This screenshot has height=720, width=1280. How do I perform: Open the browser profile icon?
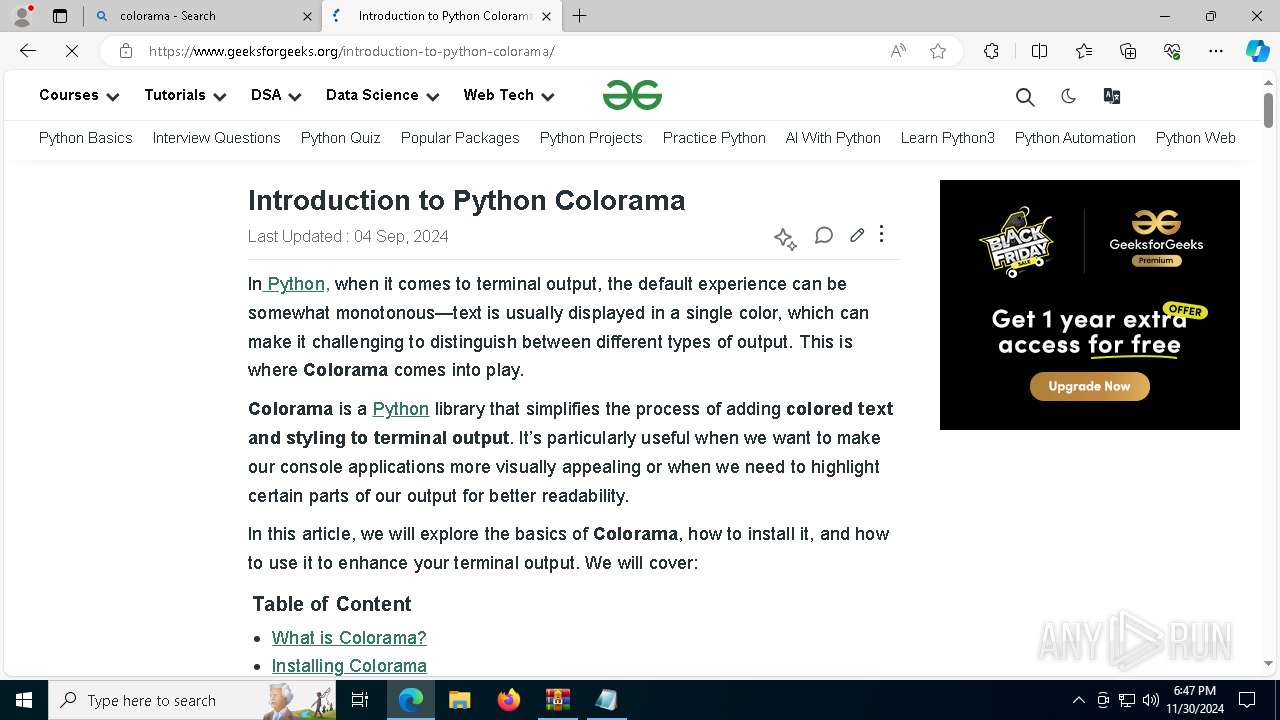pyautogui.click(x=22, y=16)
